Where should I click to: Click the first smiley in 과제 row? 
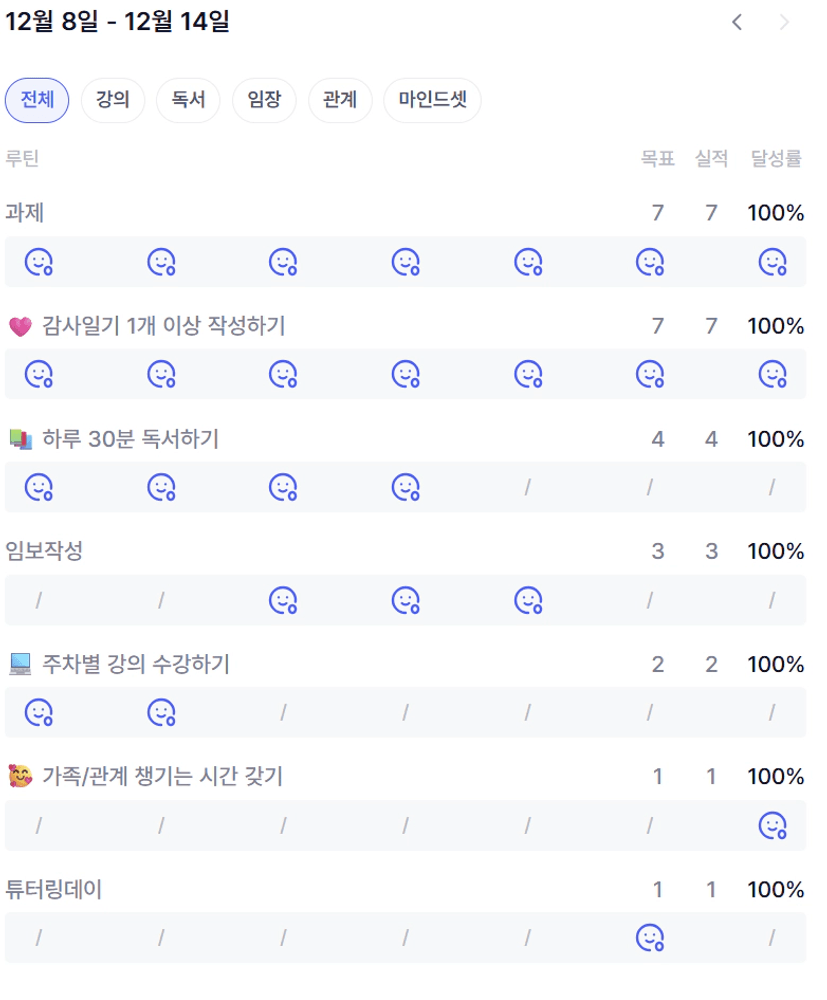(39, 262)
